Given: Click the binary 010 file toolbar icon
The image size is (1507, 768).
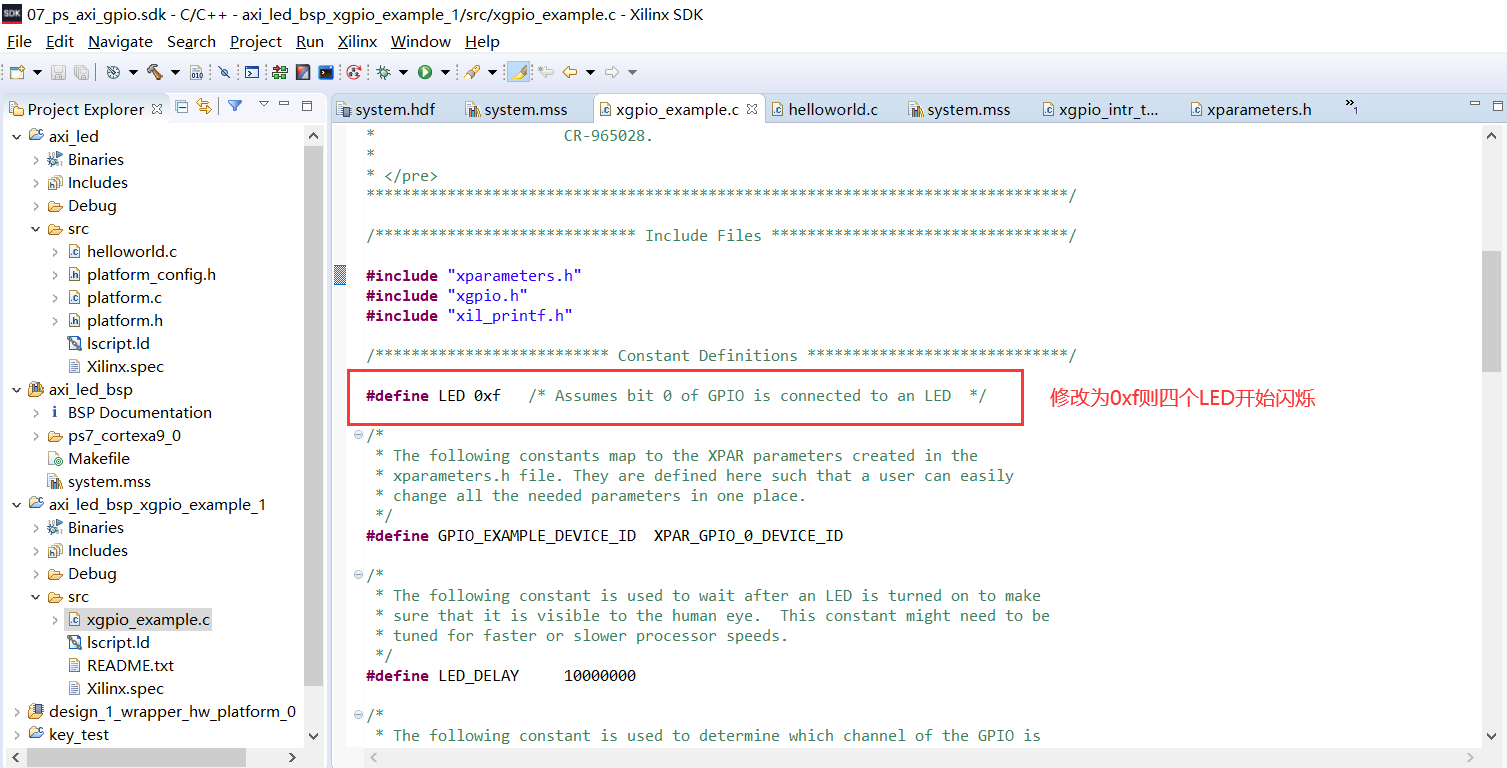Looking at the screenshot, I should (x=197, y=72).
